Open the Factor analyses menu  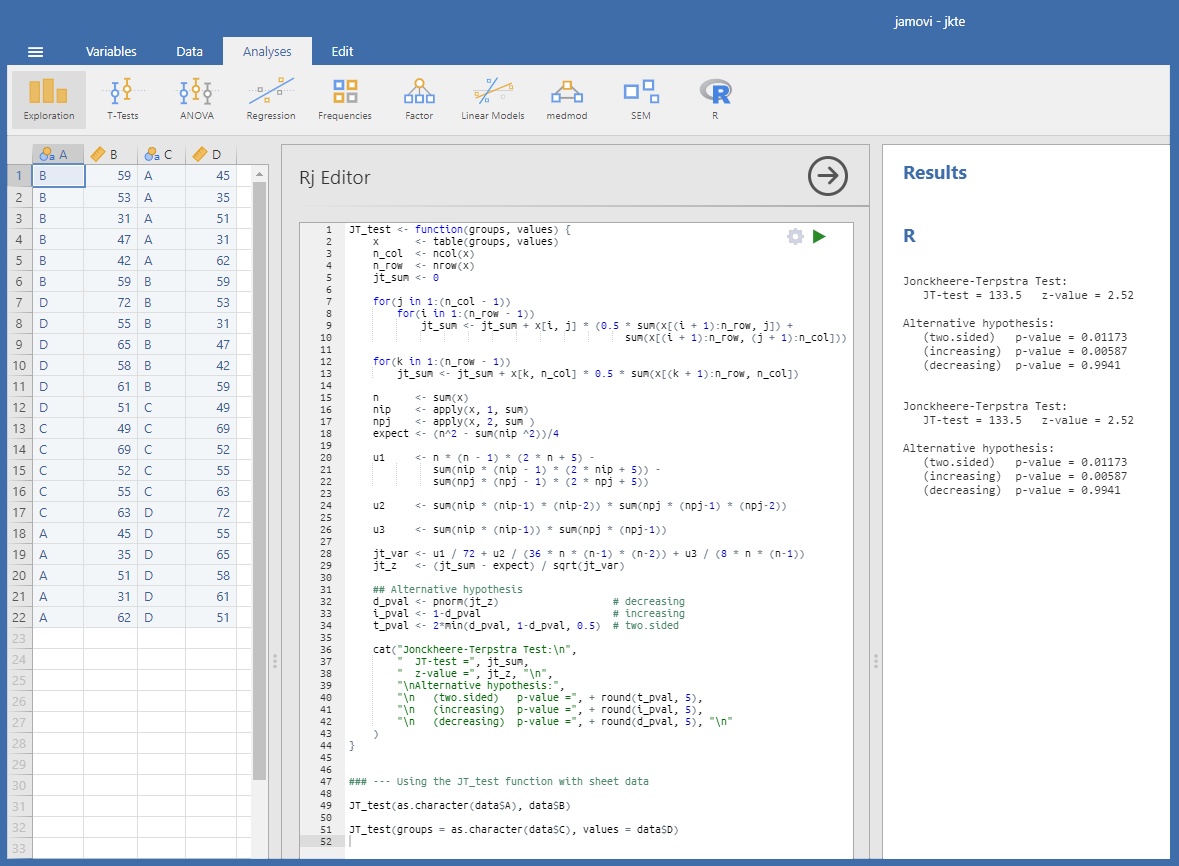pos(419,100)
